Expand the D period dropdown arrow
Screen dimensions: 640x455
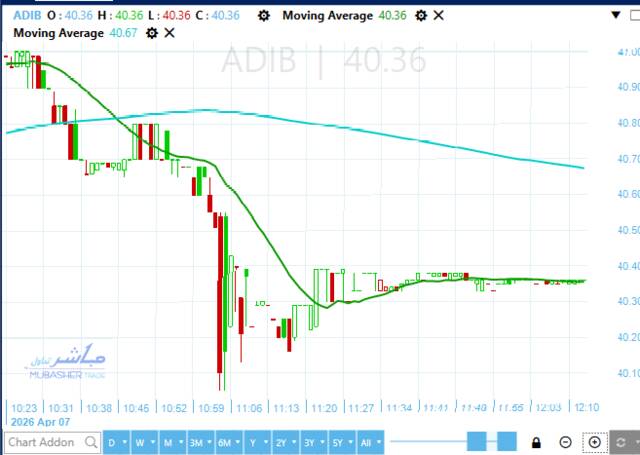[x=124, y=442]
